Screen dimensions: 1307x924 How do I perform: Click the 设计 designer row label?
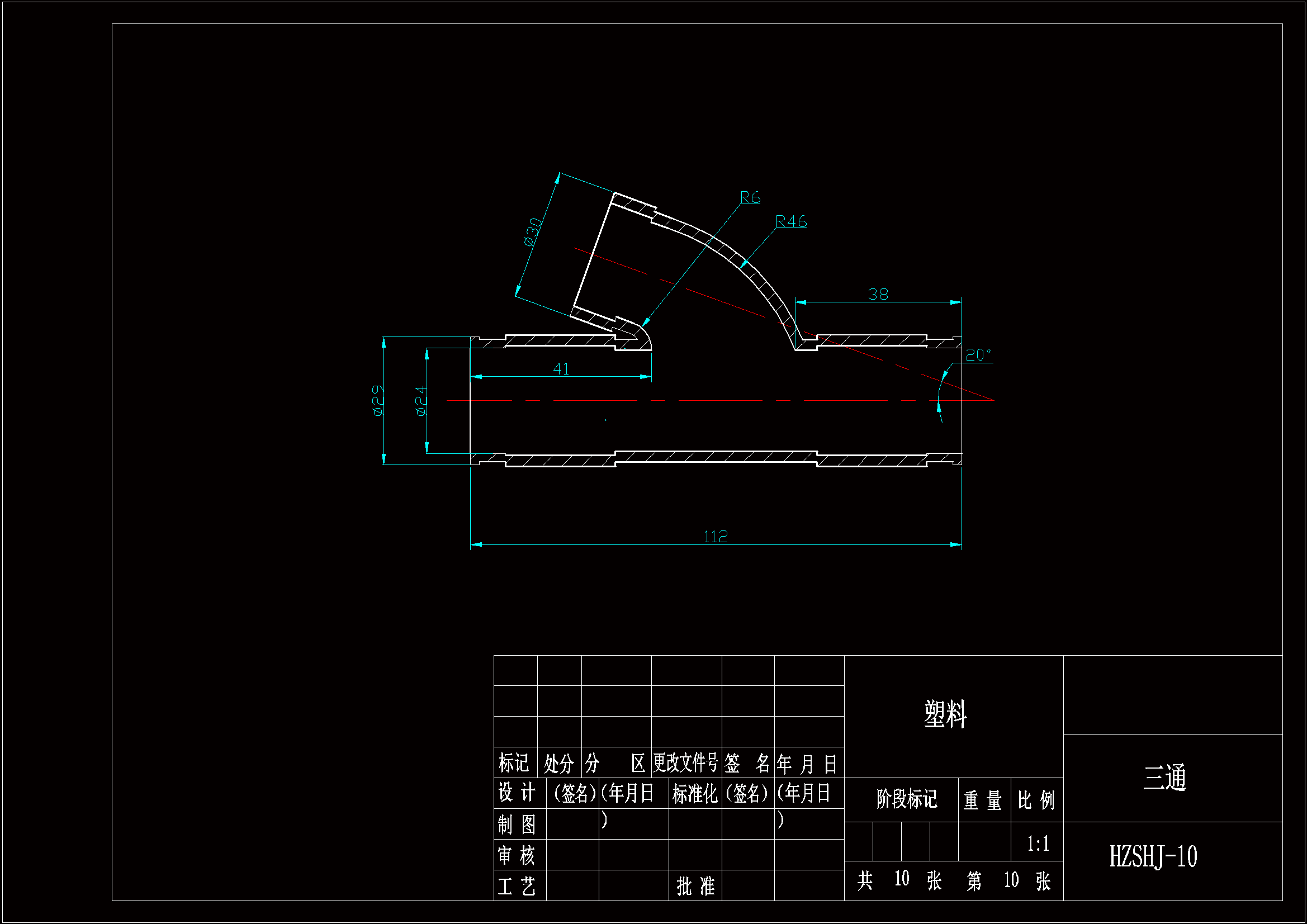[x=517, y=792]
